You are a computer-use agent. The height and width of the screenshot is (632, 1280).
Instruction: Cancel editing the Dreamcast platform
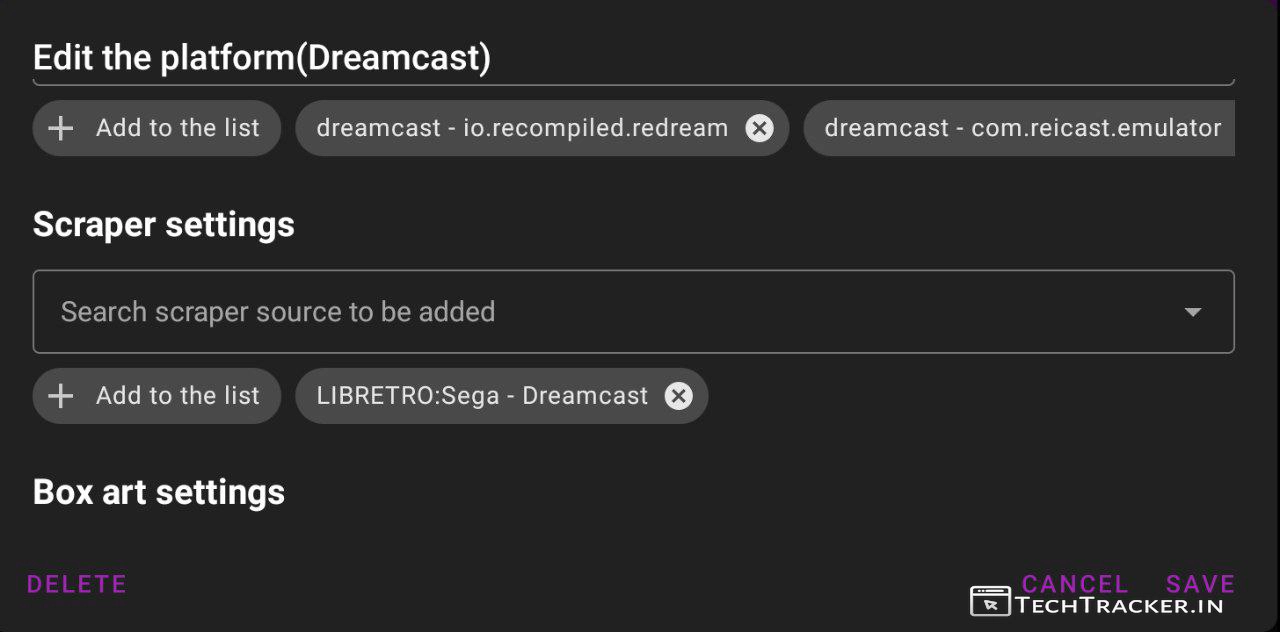click(x=1075, y=583)
